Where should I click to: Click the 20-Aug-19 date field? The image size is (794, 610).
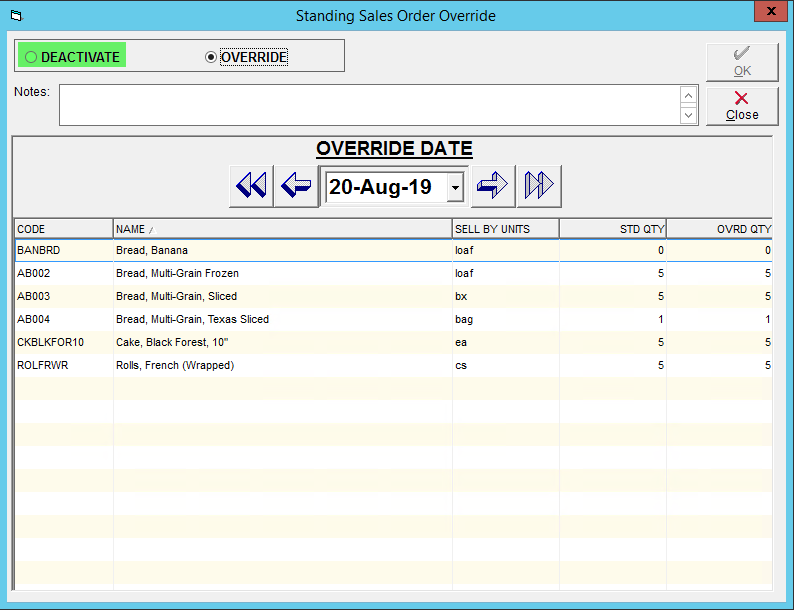point(386,187)
